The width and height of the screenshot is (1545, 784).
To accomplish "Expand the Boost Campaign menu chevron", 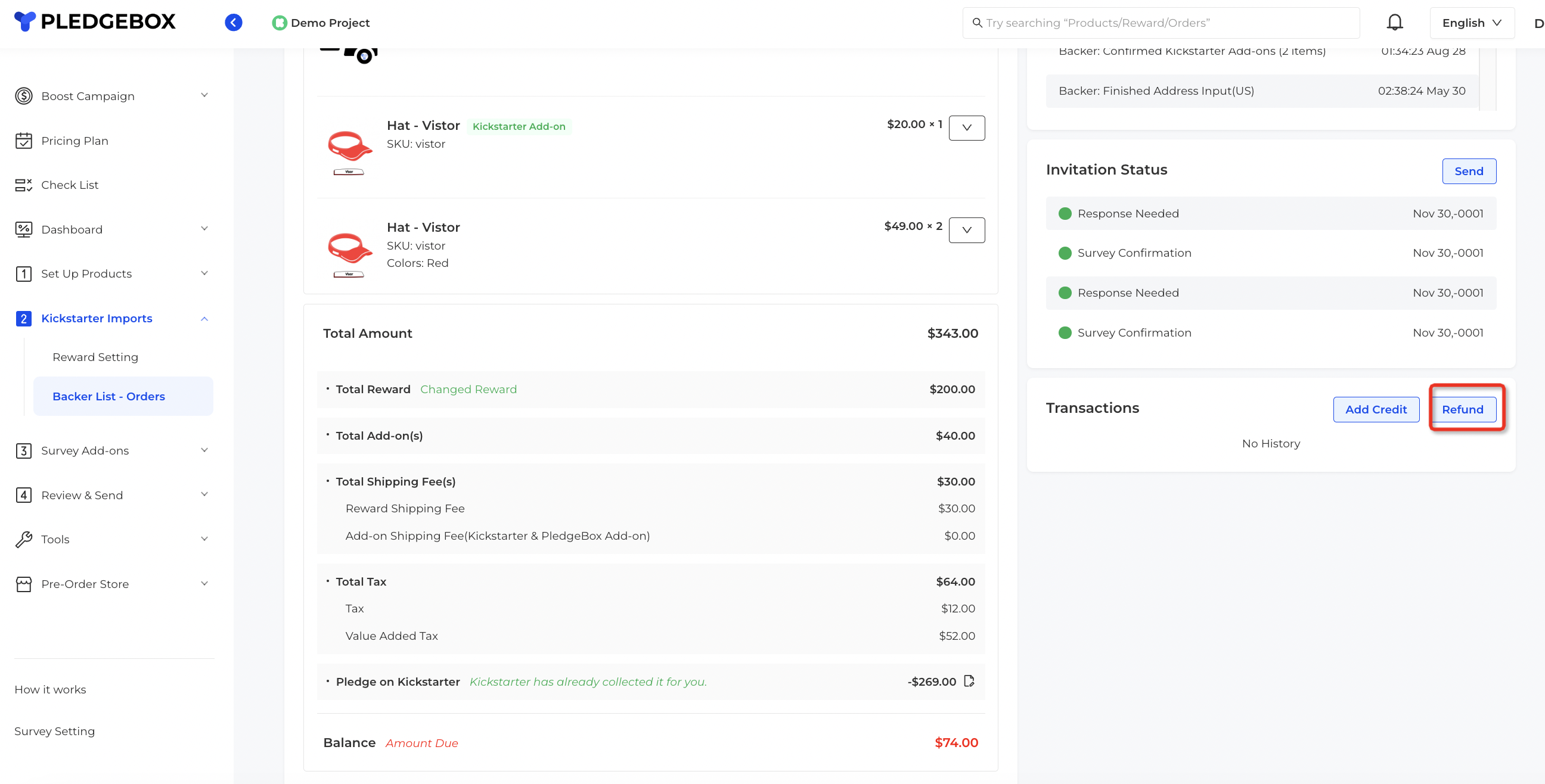I will coord(204,95).
